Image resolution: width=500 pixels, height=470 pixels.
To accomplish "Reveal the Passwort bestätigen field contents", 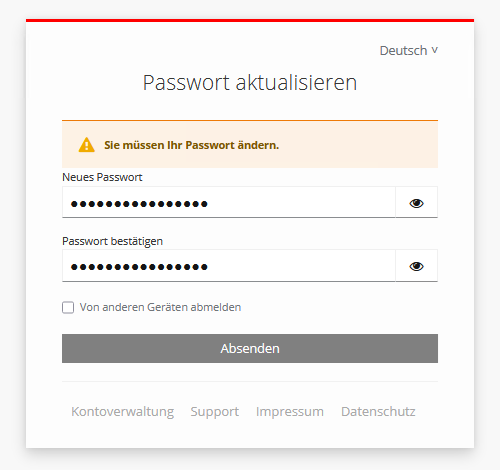I will [x=416, y=266].
